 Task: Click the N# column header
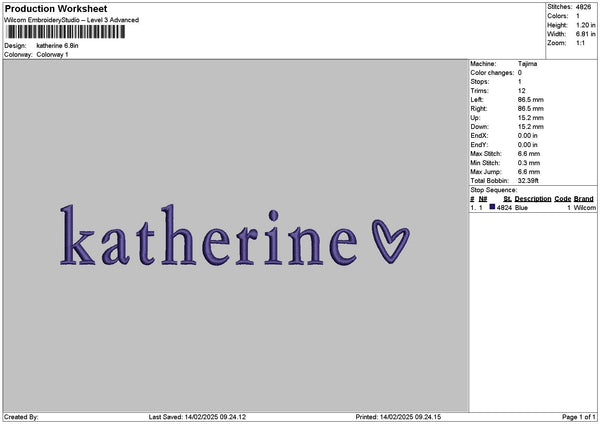pos(483,199)
